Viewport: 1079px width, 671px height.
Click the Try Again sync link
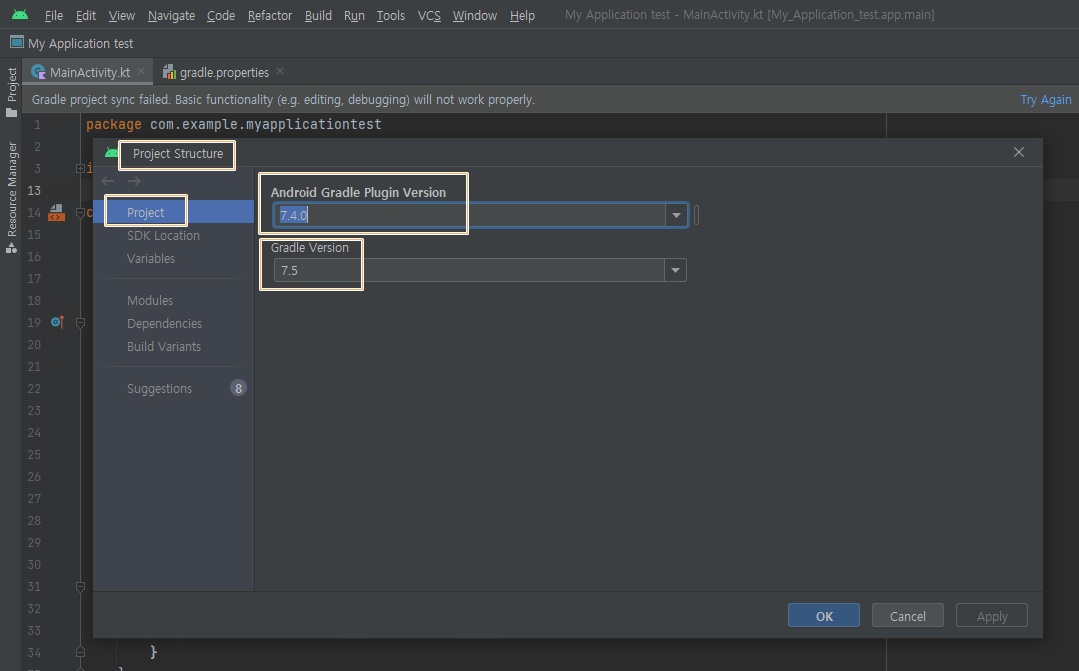[1045, 100]
